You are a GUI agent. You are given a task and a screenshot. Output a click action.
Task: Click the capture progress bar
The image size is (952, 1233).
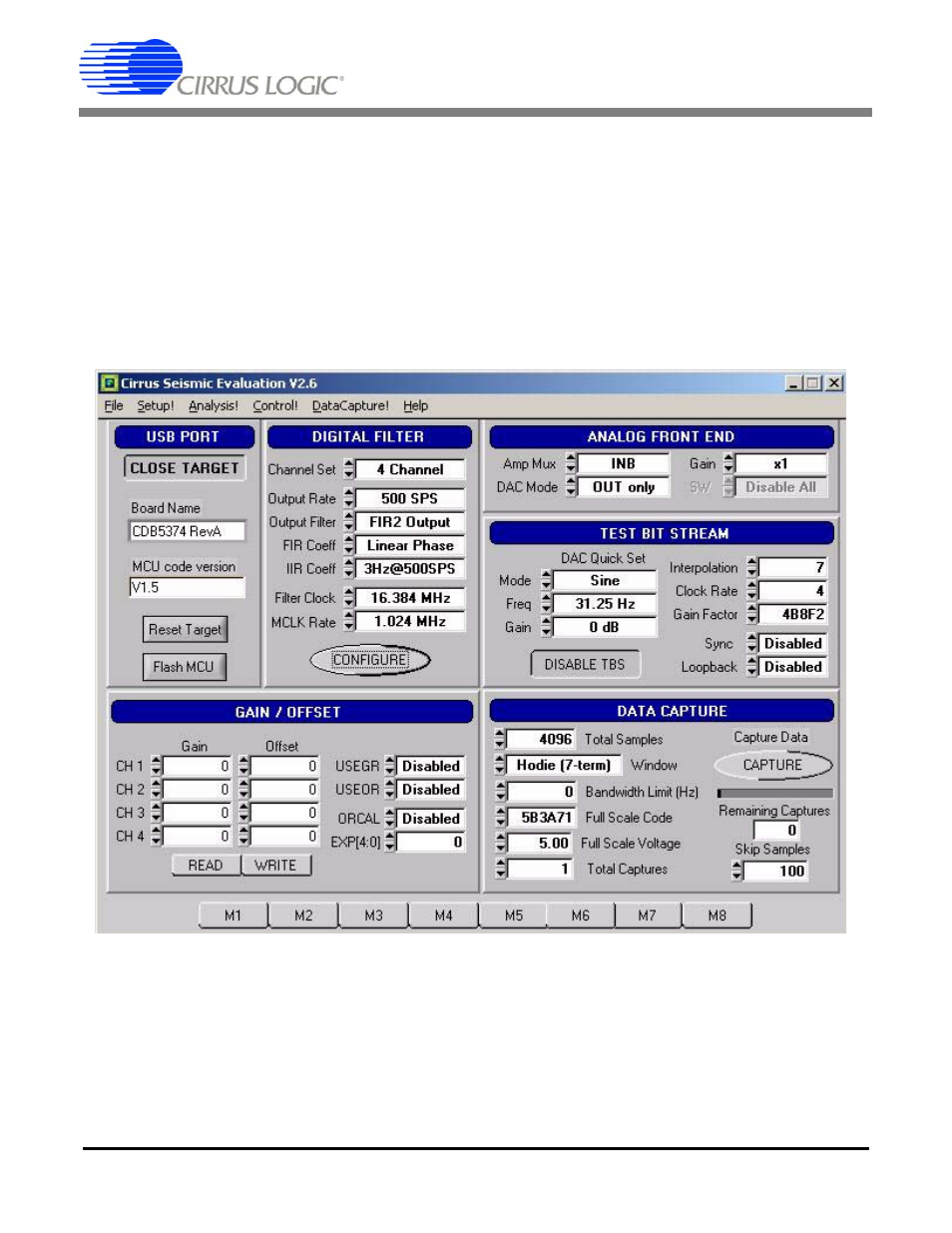coord(774,794)
